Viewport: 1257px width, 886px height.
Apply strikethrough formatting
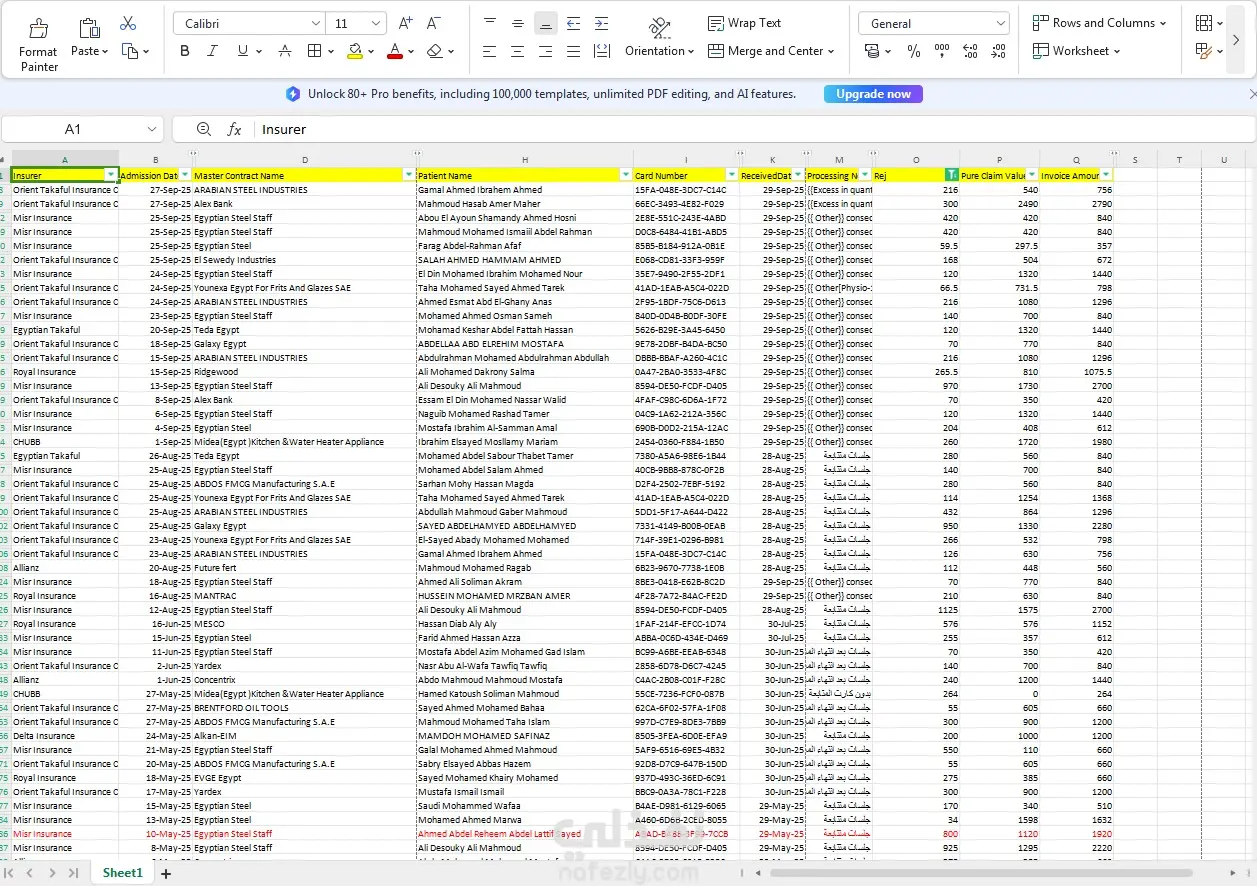(285, 51)
